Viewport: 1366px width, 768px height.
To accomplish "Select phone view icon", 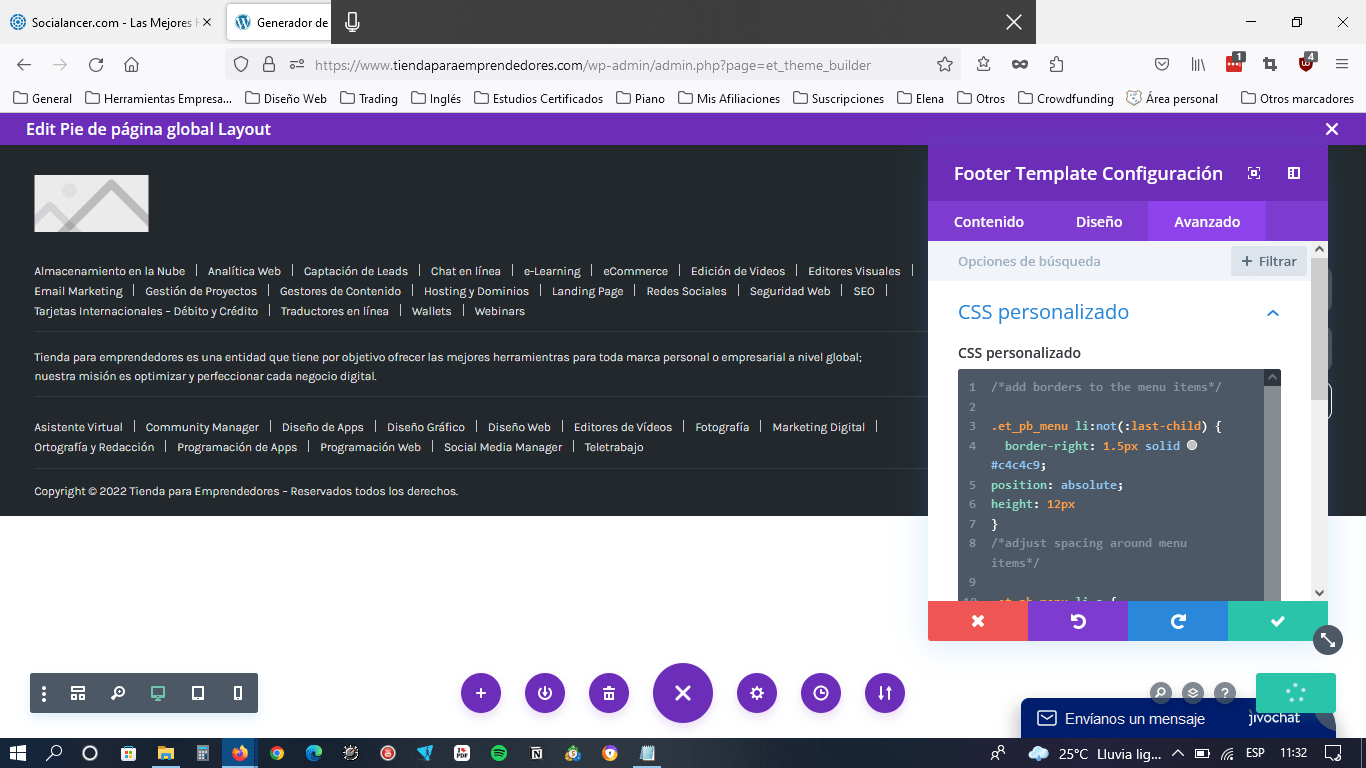I will 238,693.
